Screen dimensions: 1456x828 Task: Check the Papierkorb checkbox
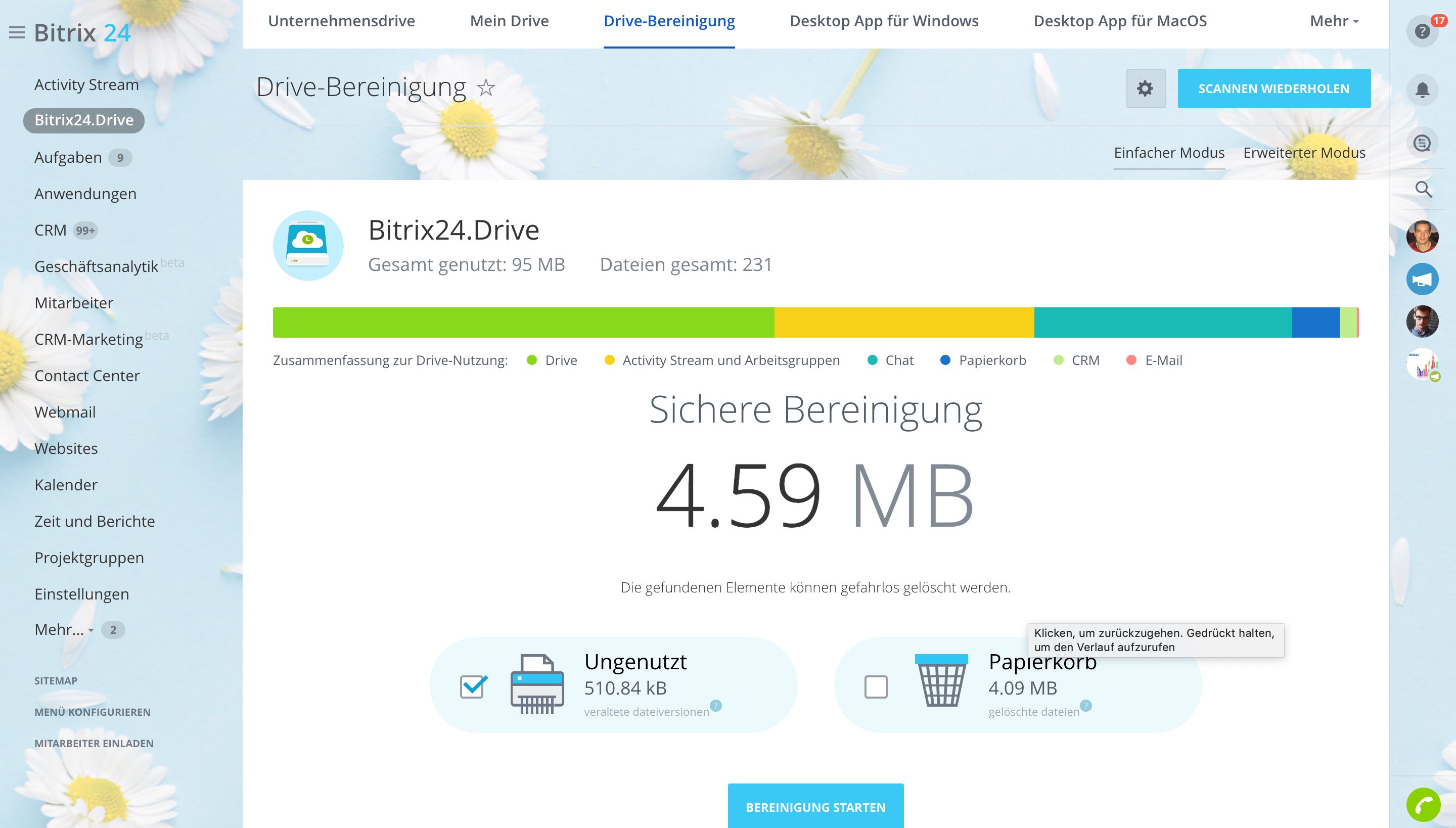point(876,686)
